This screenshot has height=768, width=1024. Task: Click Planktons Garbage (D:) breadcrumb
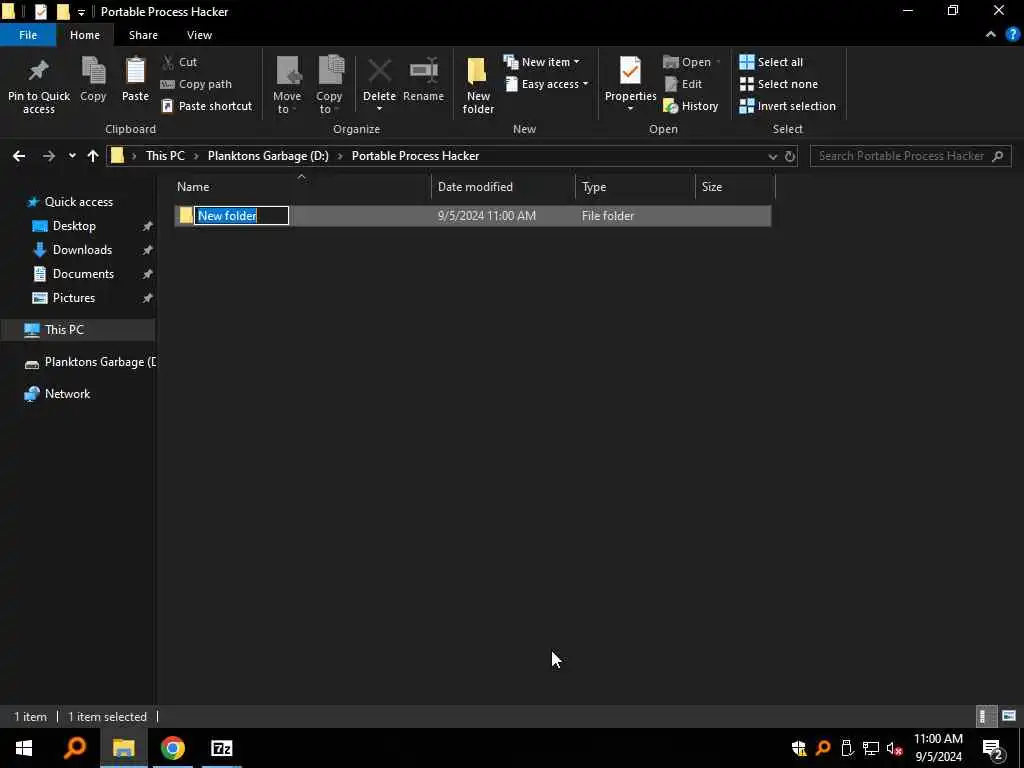(268, 156)
